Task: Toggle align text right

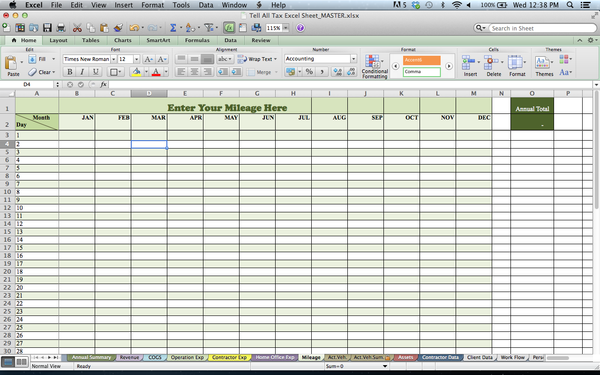Action: (207, 72)
